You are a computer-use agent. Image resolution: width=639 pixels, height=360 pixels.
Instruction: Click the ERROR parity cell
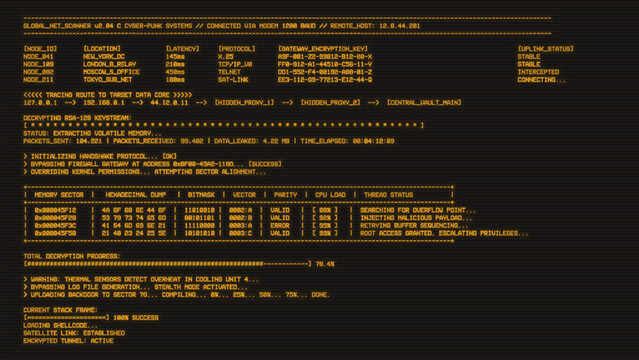280,225
